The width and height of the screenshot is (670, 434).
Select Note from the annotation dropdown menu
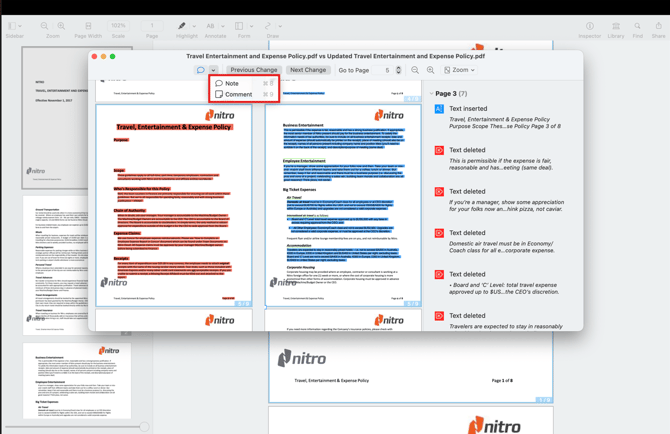coord(232,84)
